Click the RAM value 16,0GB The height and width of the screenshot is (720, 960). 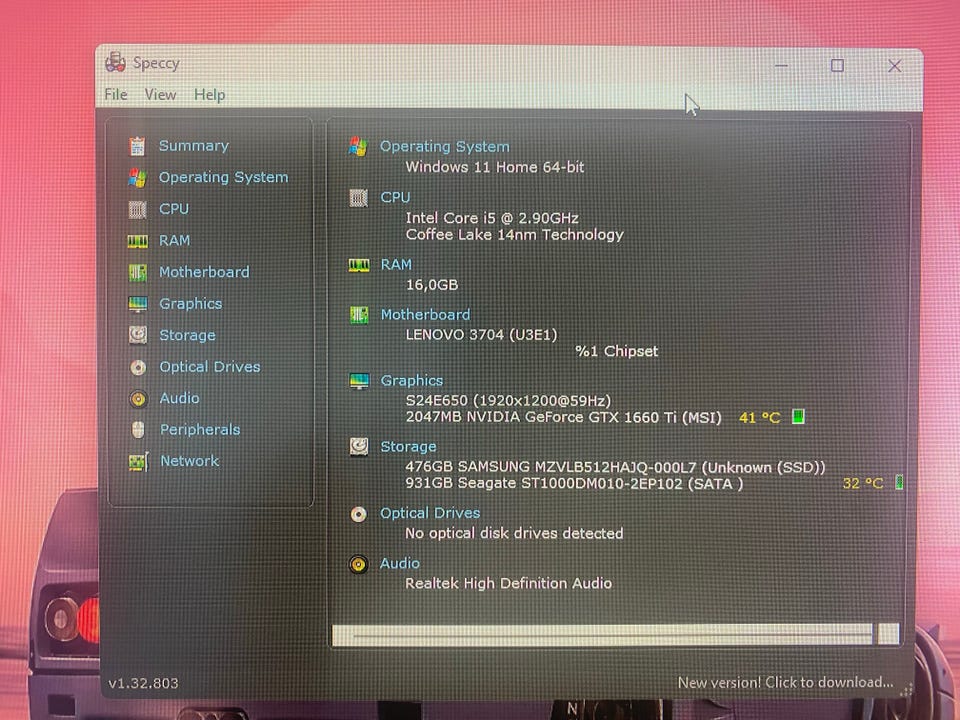432,285
